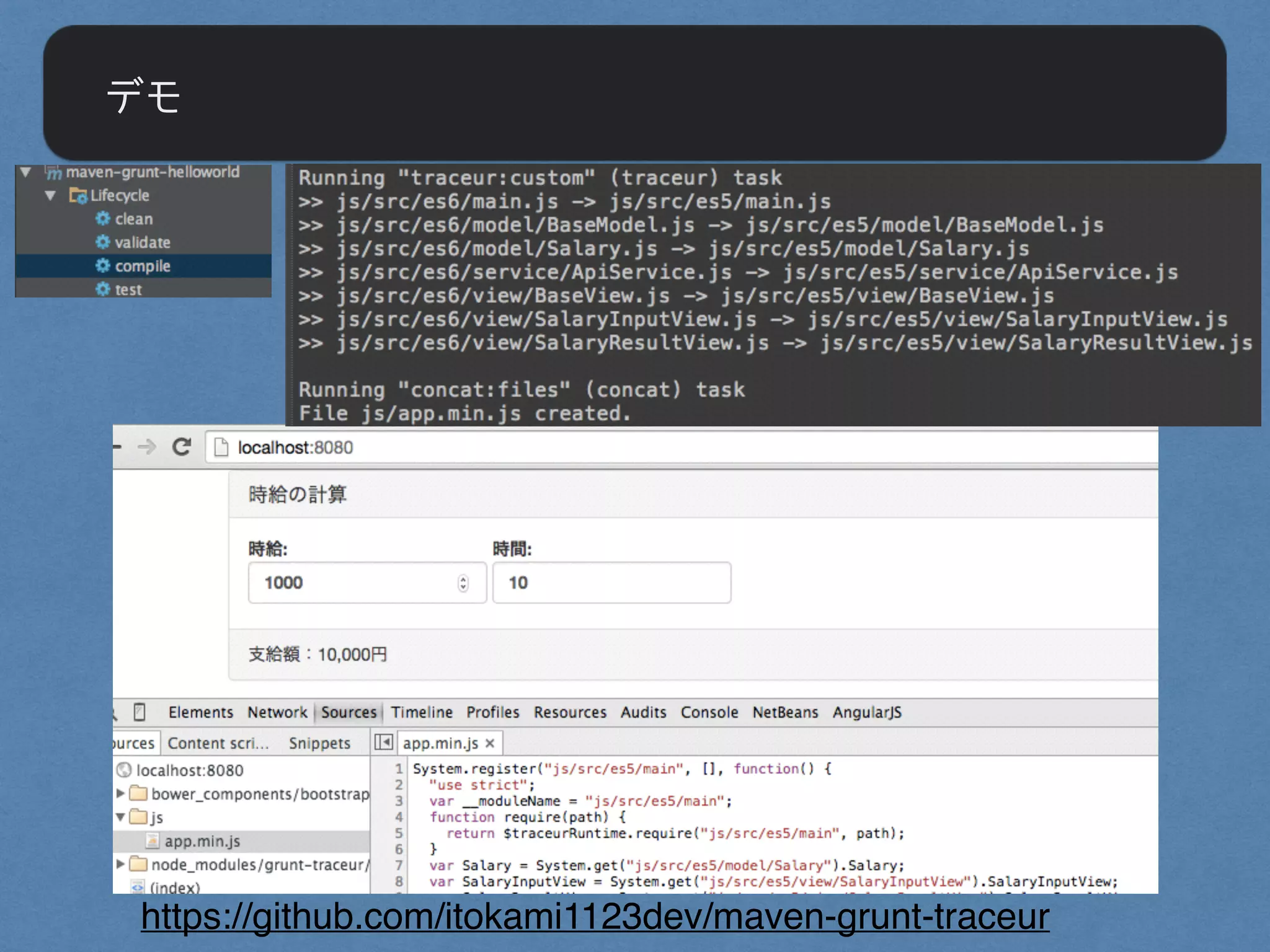This screenshot has width=1270, height=952.
Task: Select localhost:8080 in the sources tree
Action: pos(189,770)
